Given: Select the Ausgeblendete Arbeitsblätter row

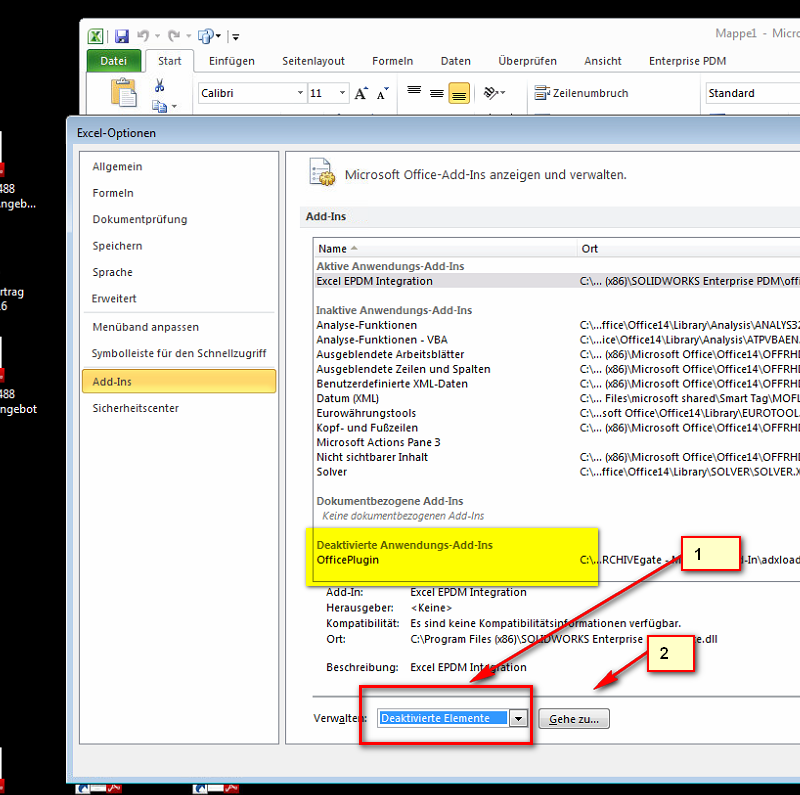Looking at the screenshot, I should pyautogui.click(x=557, y=354).
